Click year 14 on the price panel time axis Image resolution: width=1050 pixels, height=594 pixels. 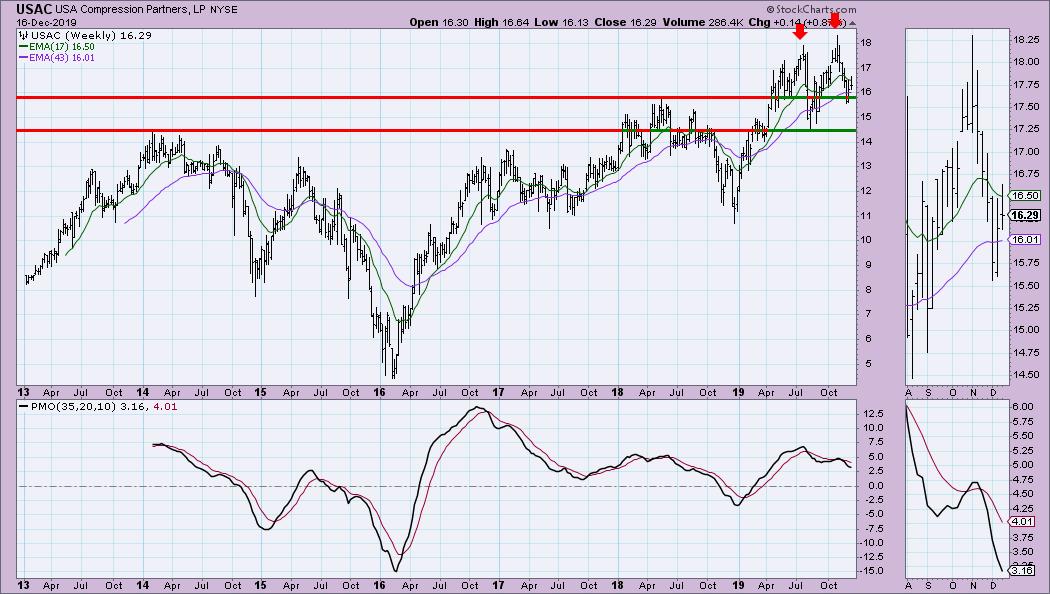142,392
